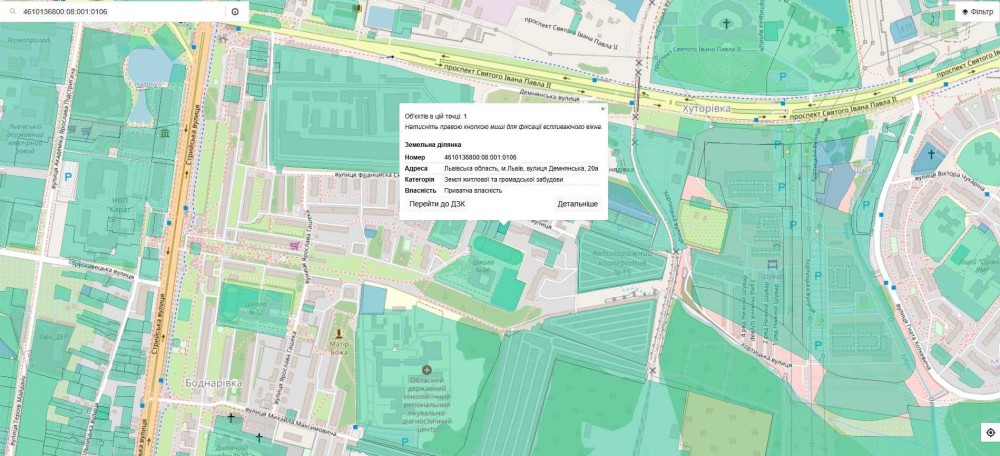
Task: Click the Матір Божа monument icon
Action: [x=339, y=333]
